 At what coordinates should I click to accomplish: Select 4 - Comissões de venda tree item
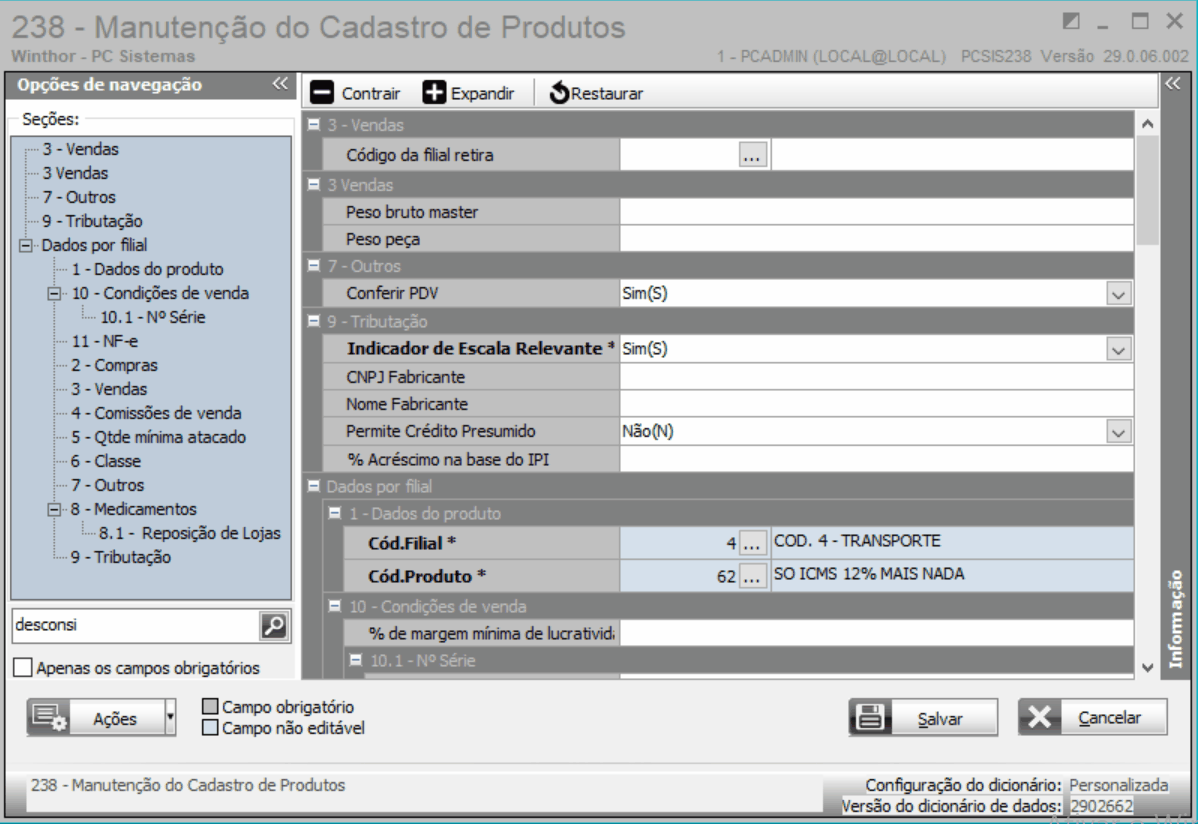point(156,413)
